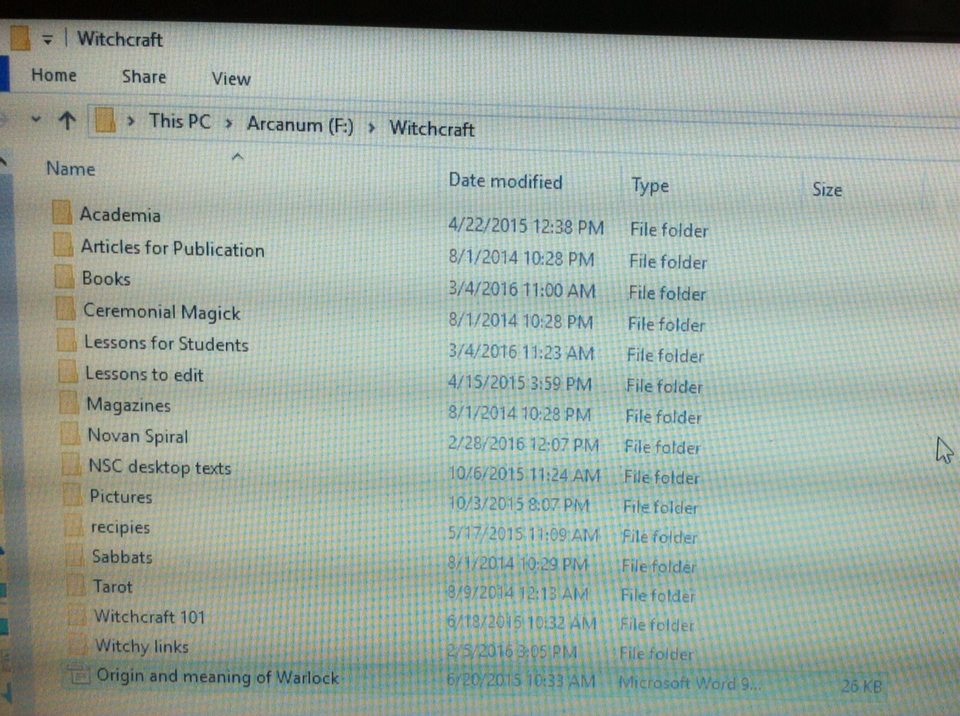The width and height of the screenshot is (960, 716).
Task: Open the Share ribbon tab
Action: (144, 76)
